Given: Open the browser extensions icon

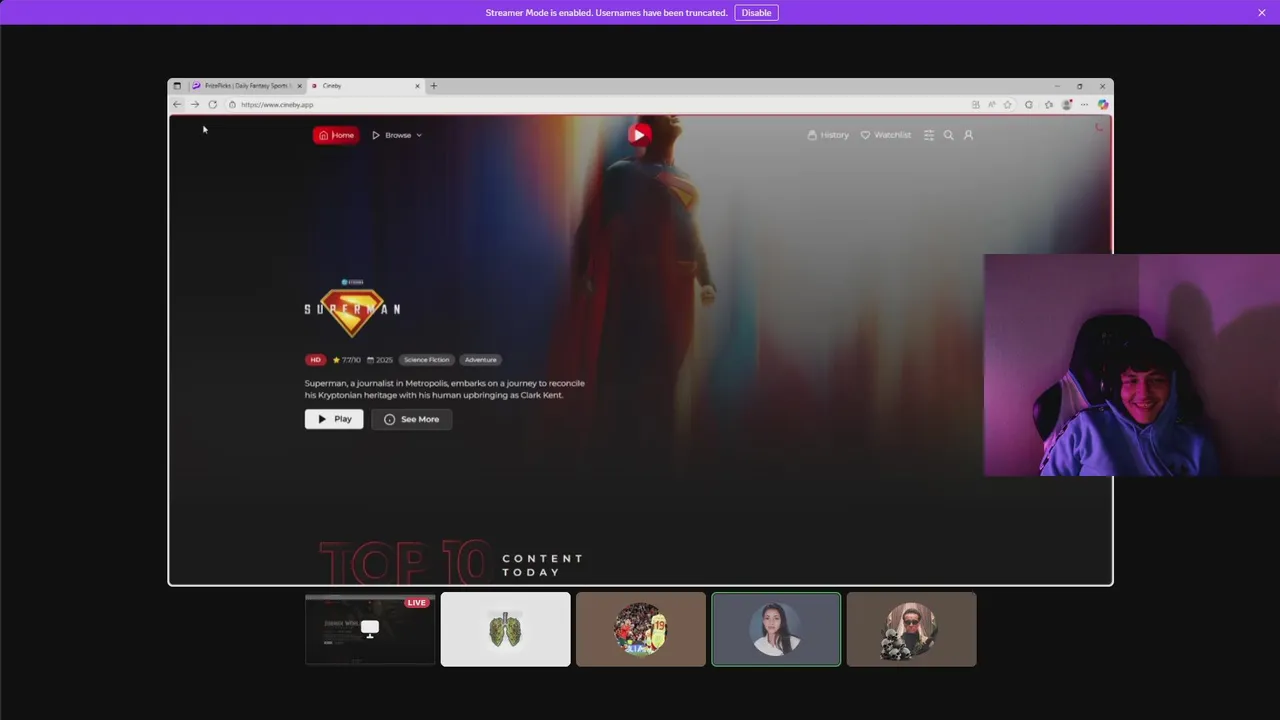Looking at the screenshot, I should pos(1029,105).
